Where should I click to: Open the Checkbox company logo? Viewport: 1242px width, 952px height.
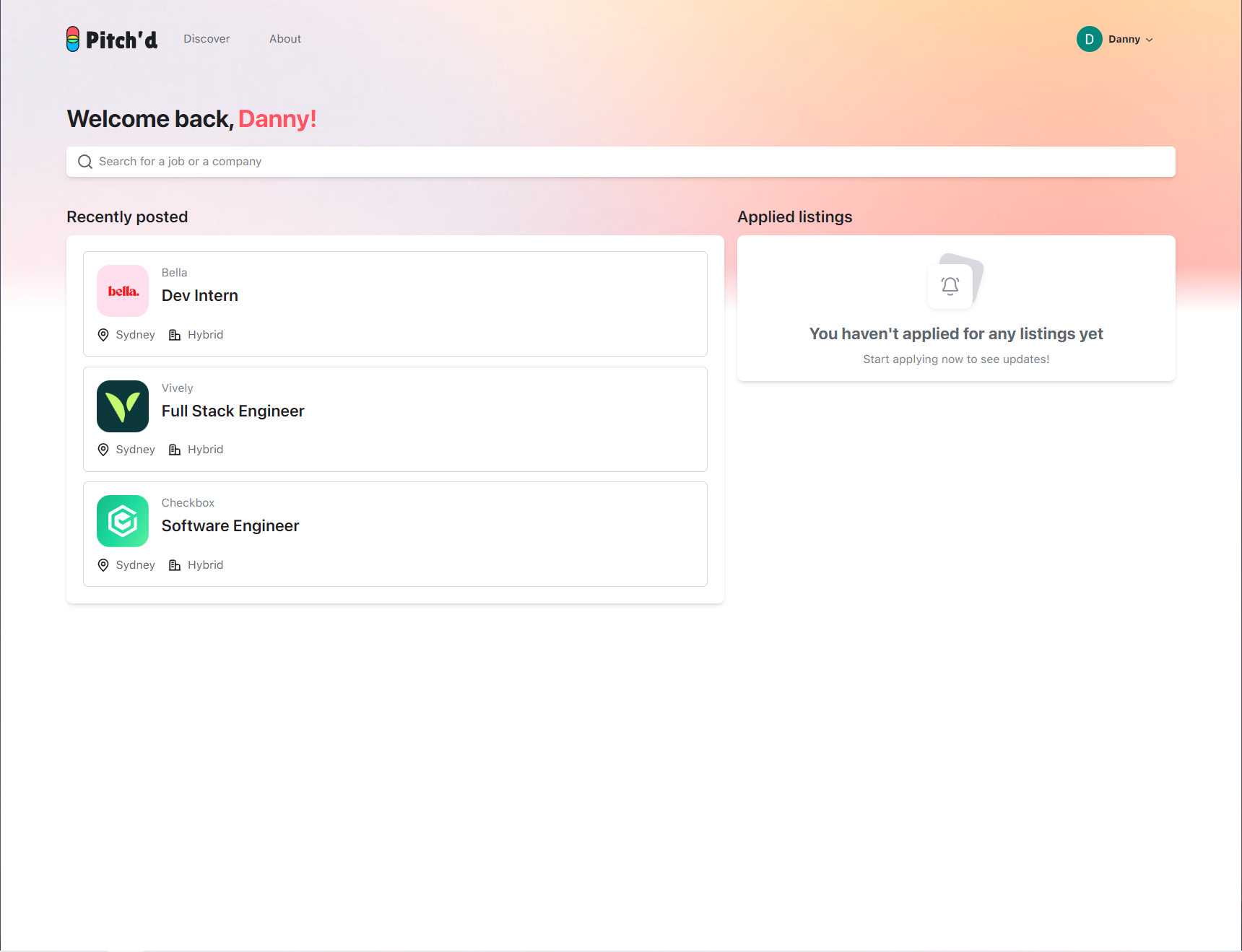(x=123, y=521)
